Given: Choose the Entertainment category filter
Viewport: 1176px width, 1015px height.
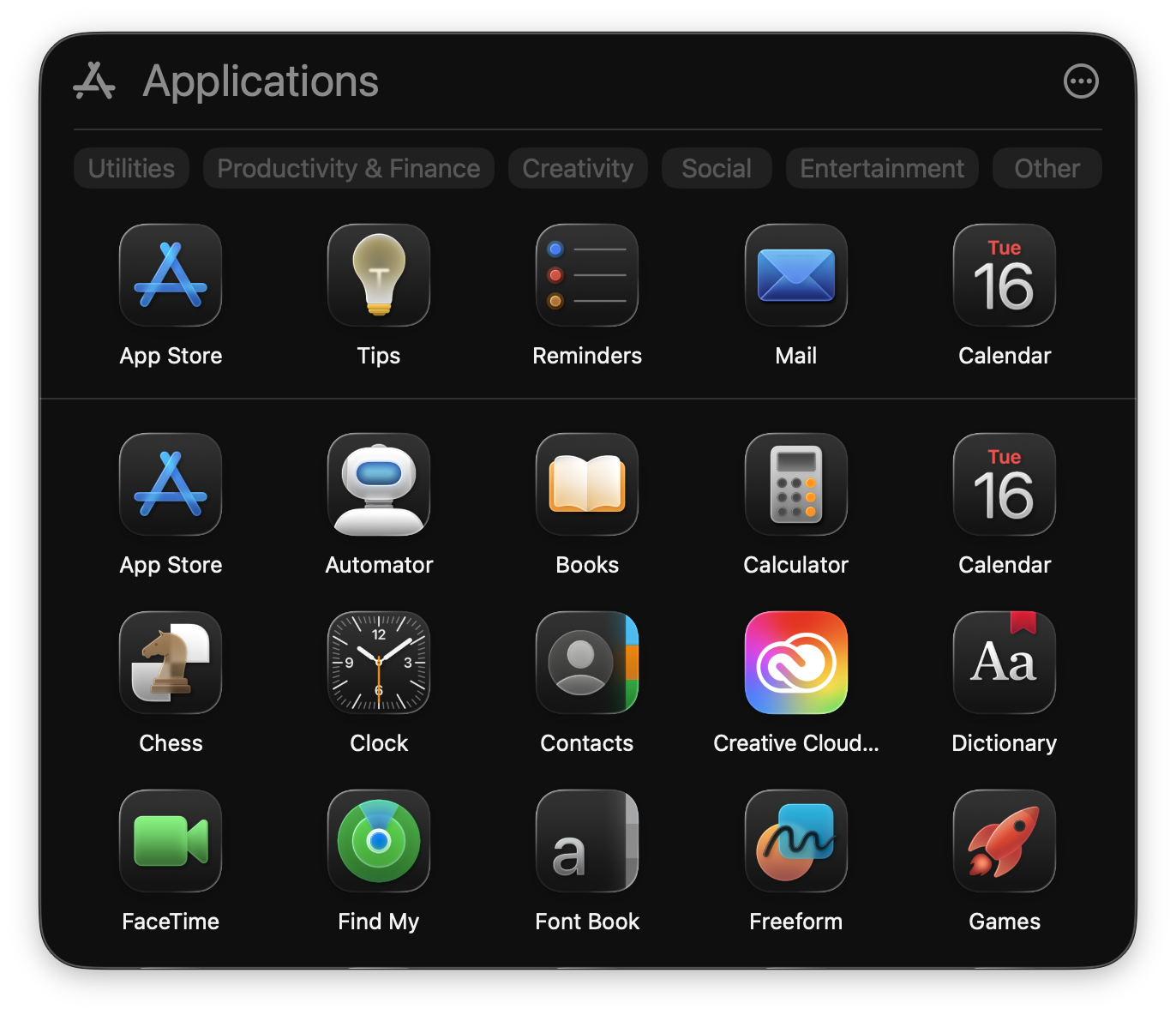Looking at the screenshot, I should pos(882,168).
